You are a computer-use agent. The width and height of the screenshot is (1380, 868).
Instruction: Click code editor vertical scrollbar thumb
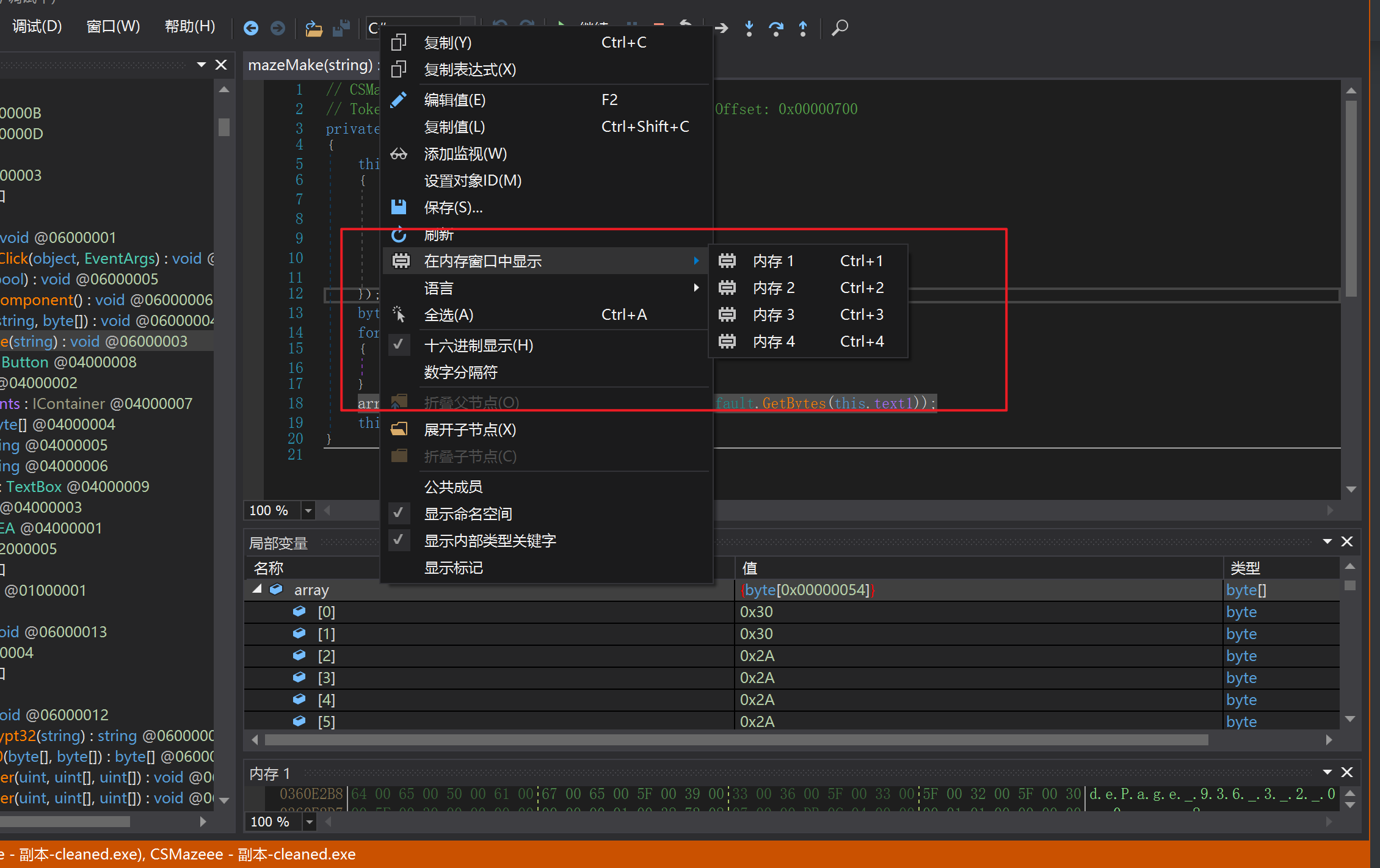tap(1351, 198)
